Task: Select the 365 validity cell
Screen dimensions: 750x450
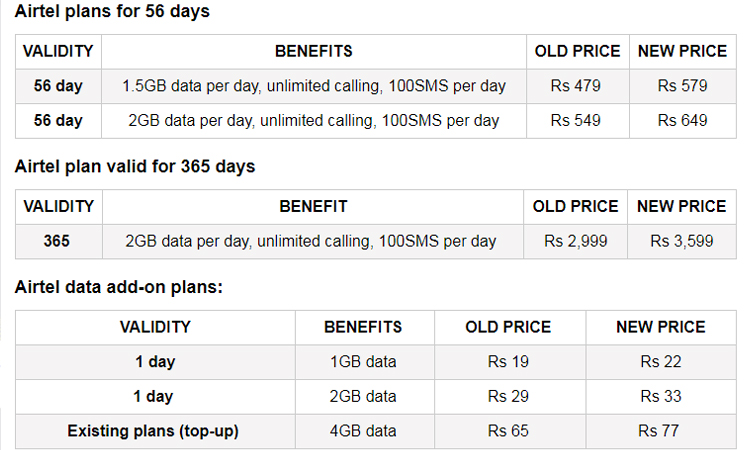Action: [58, 241]
